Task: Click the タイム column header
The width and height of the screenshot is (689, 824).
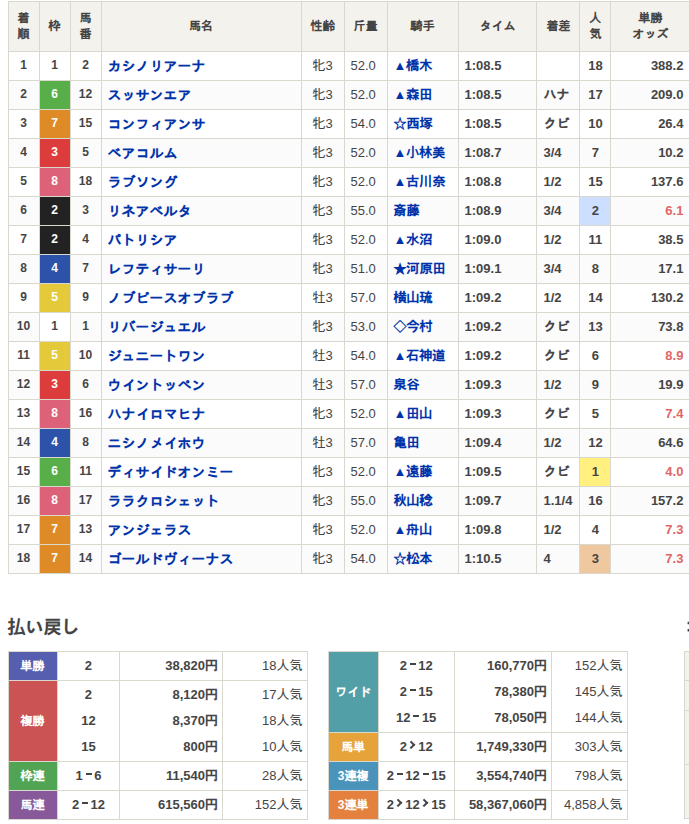Action: tap(497, 26)
